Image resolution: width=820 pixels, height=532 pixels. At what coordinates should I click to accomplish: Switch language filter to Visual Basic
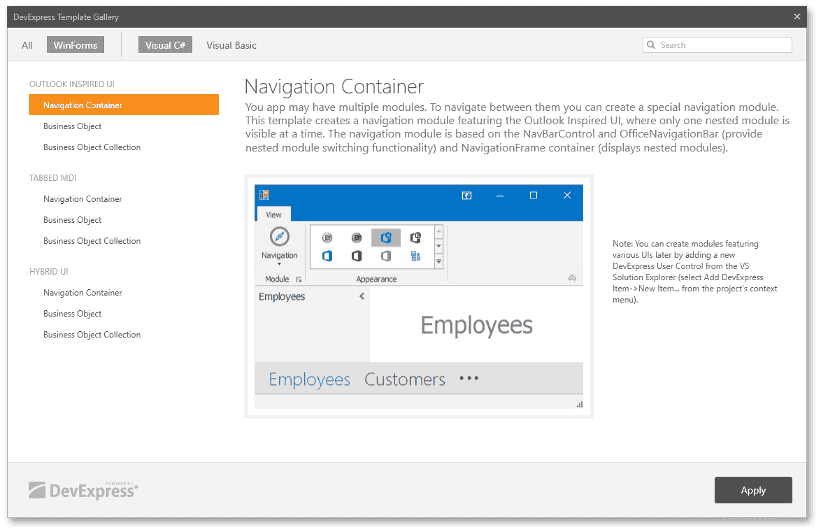point(231,46)
